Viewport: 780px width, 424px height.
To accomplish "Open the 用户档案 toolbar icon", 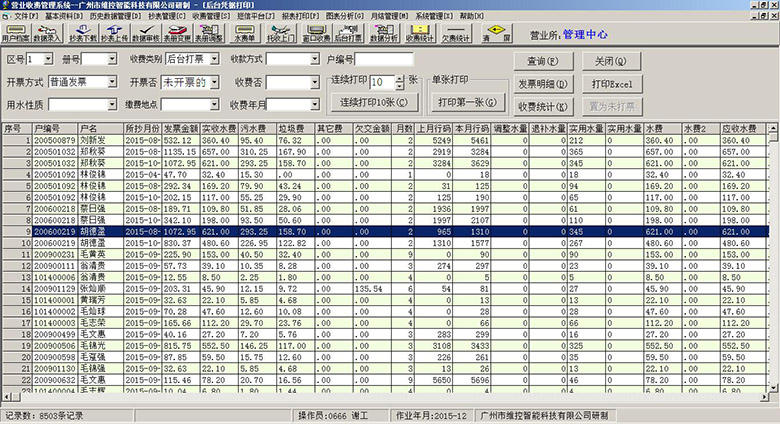I will [x=15, y=33].
